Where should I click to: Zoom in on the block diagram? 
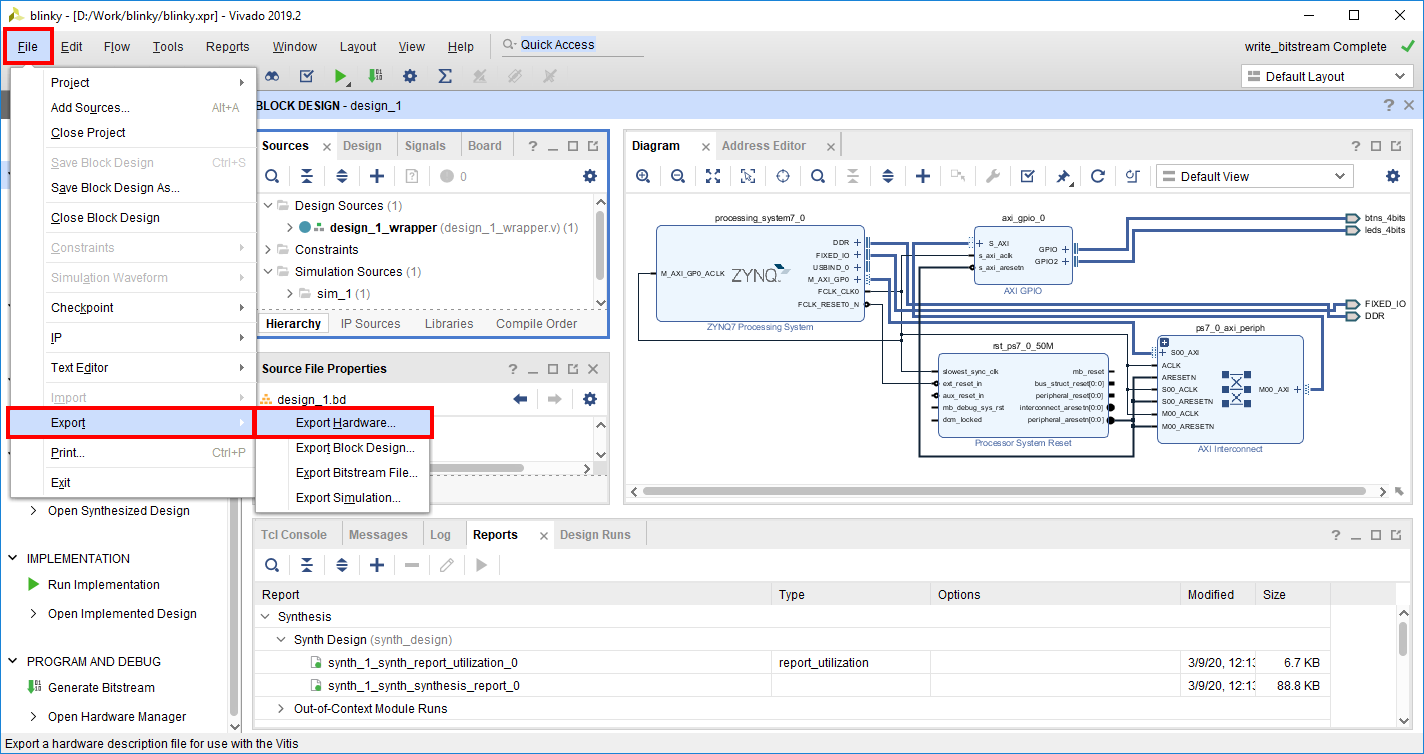(643, 176)
